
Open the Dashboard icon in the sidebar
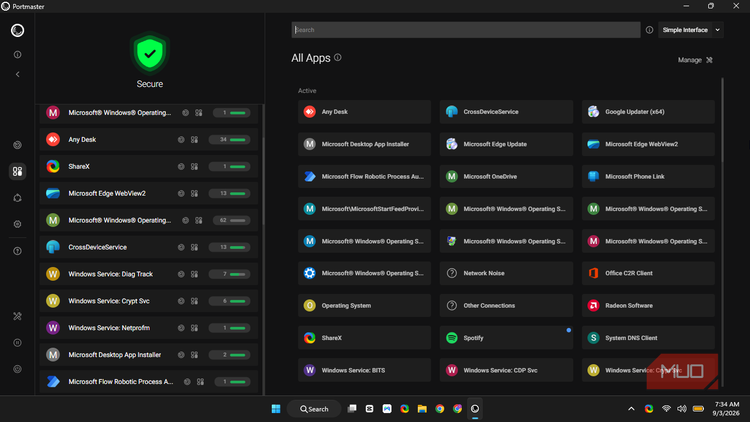click(x=18, y=145)
